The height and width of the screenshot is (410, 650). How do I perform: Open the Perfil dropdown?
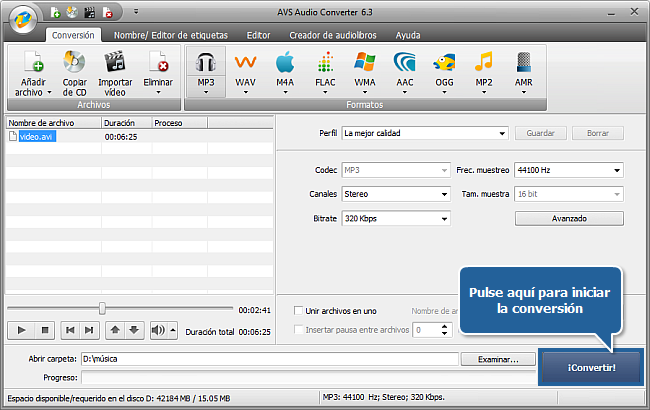point(424,132)
